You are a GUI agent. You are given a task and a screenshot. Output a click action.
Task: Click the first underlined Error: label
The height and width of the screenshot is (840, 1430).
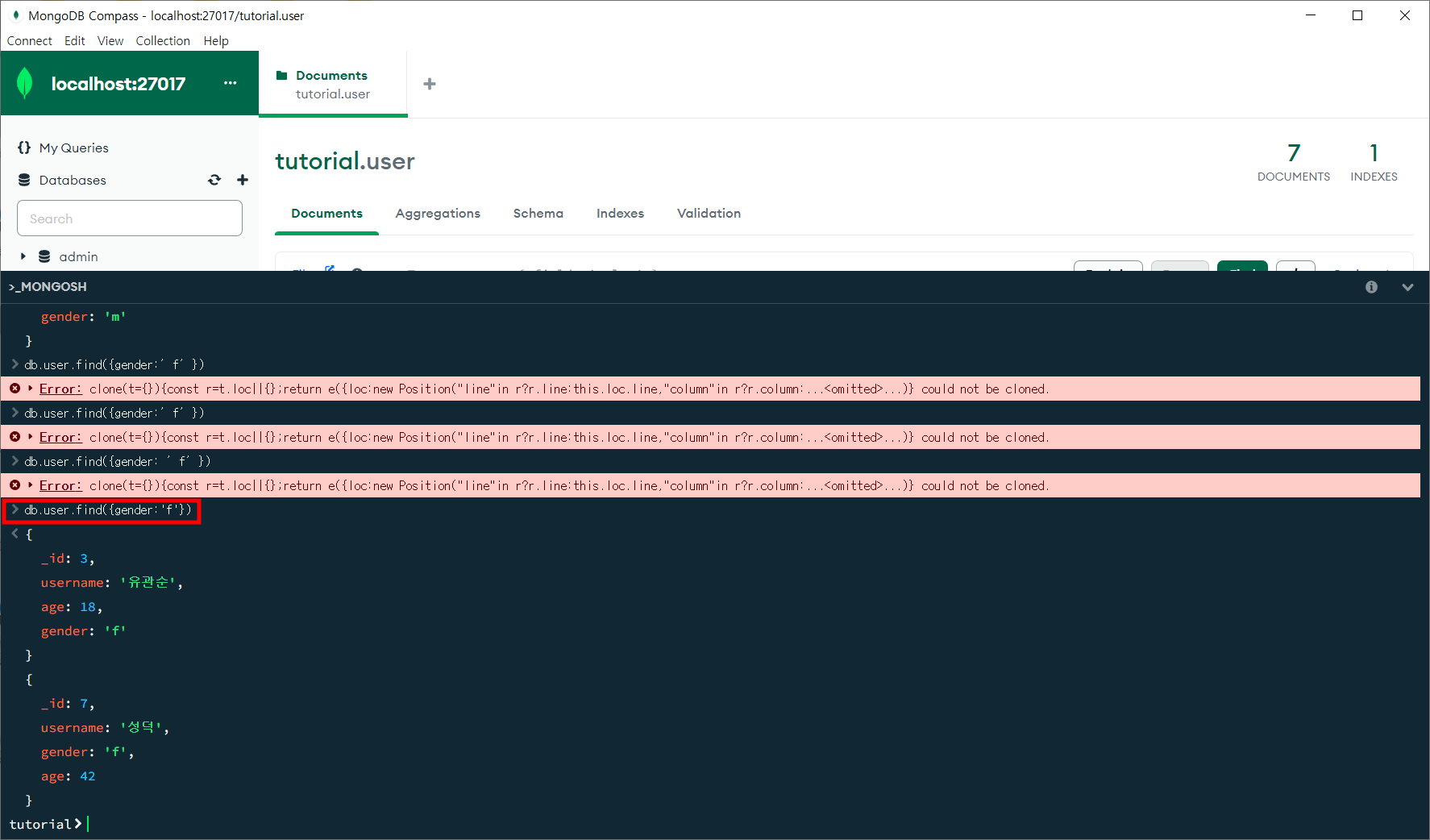coord(60,389)
